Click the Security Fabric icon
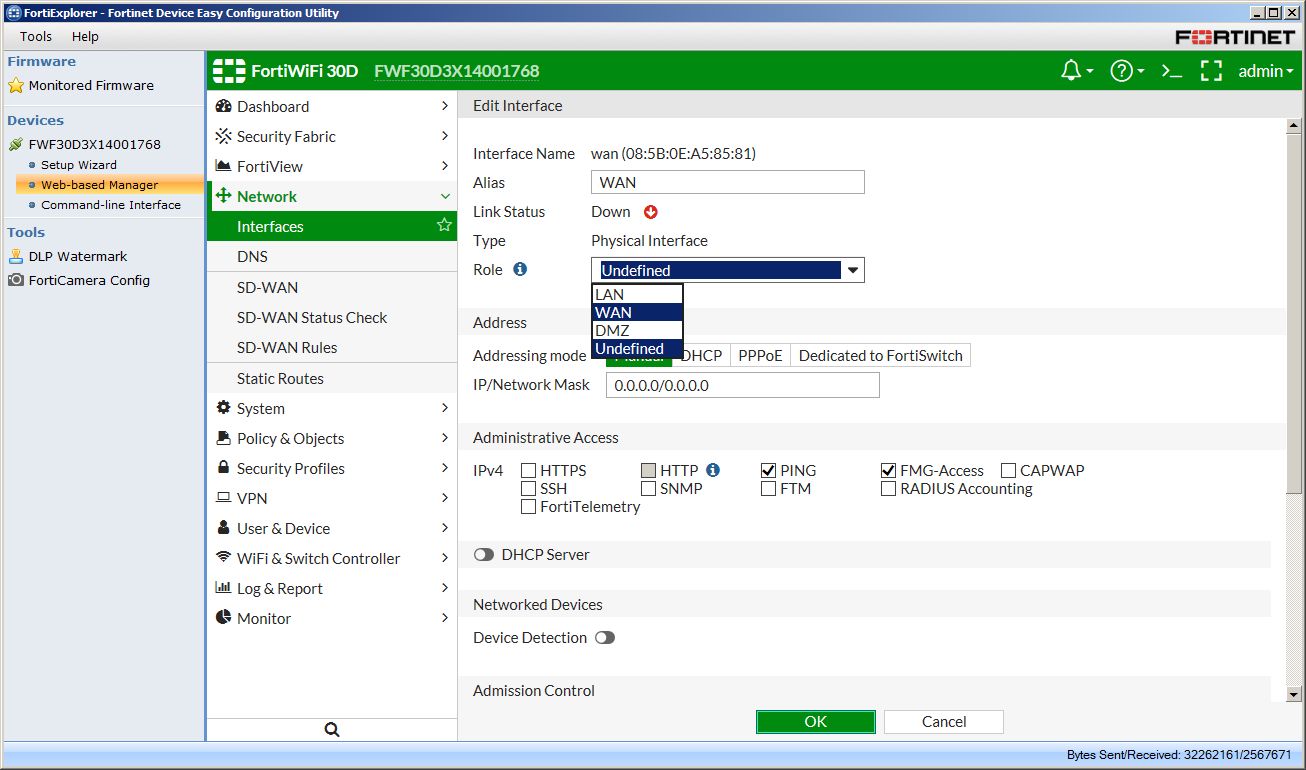Screen dimensions: 1306x770 pos(224,136)
